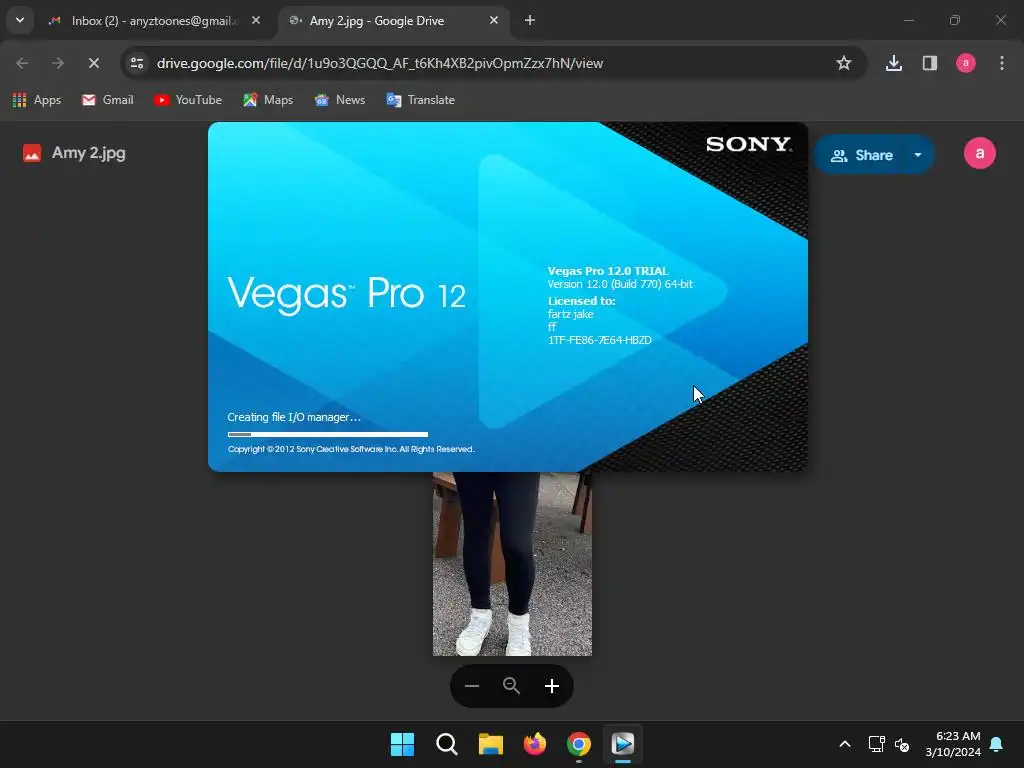Open the Windows Start menu

[402, 744]
